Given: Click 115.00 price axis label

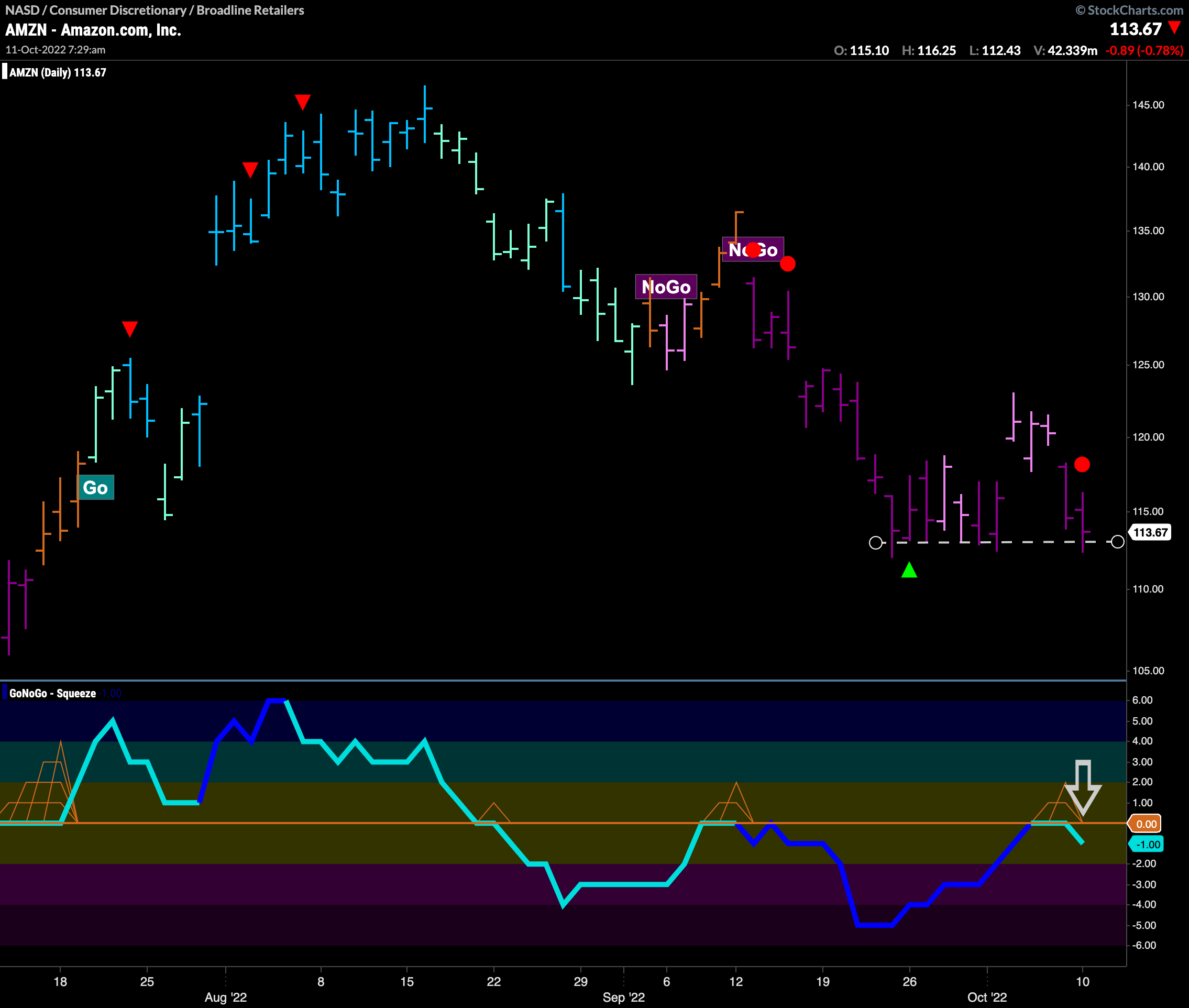Looking at the screenshot, I should (1148, 511).
